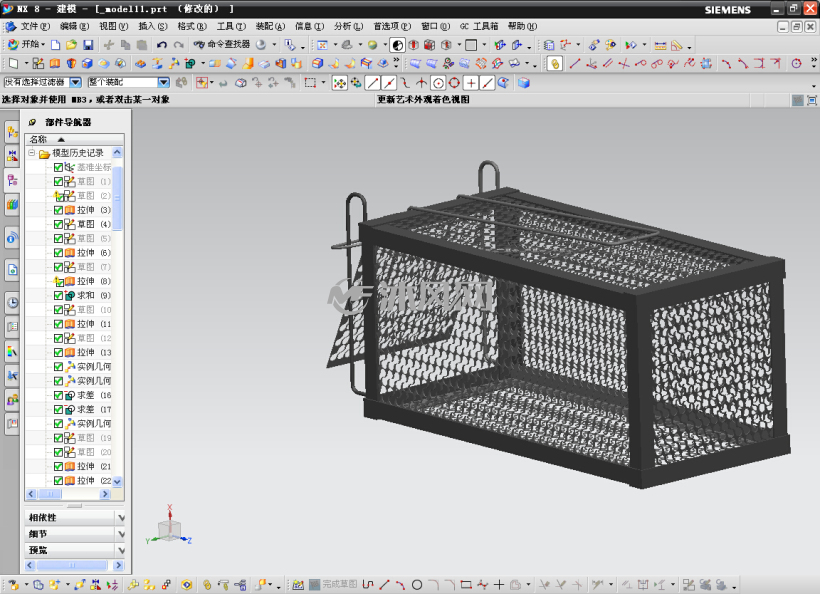Click the Save icon in the standard toolbar
The image size is (820, 594).
pos(88,45)
